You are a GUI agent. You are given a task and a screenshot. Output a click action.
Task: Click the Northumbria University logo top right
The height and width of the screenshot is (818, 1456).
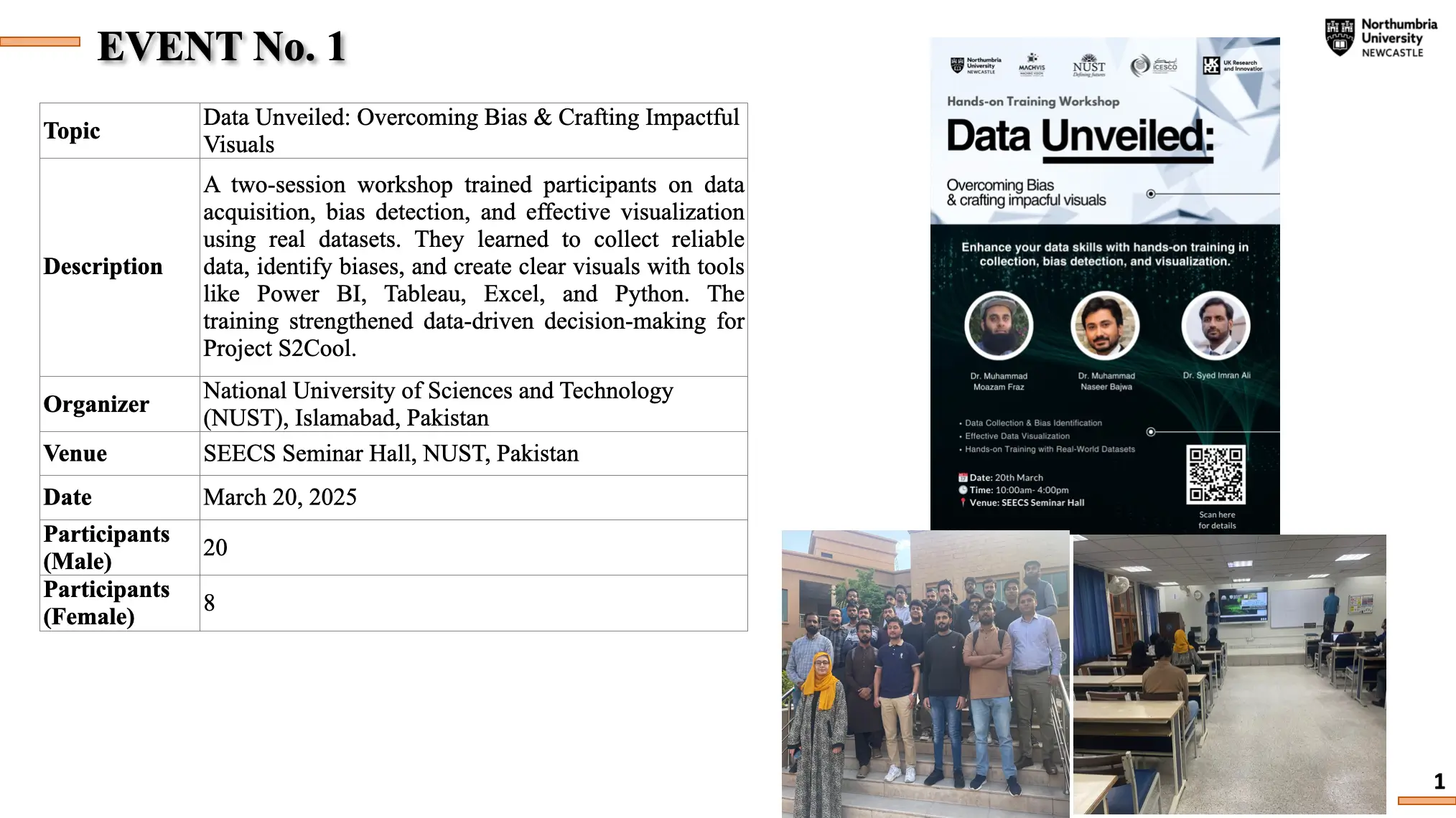click(x=1381, y=38)
